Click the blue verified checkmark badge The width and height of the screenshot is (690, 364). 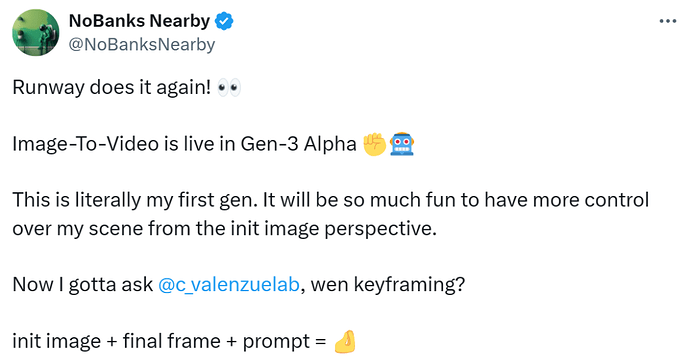click(224, 21)
